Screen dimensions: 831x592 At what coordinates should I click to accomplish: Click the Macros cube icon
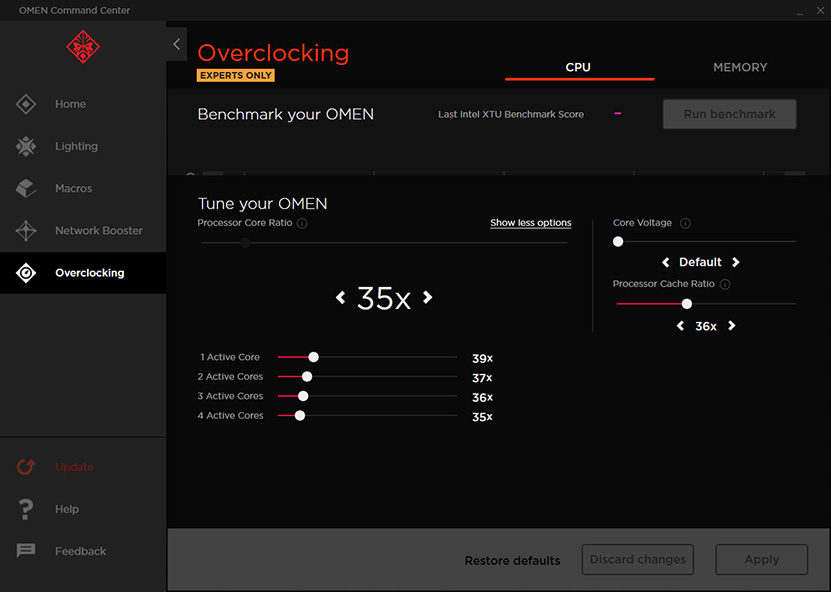[26, 188]
